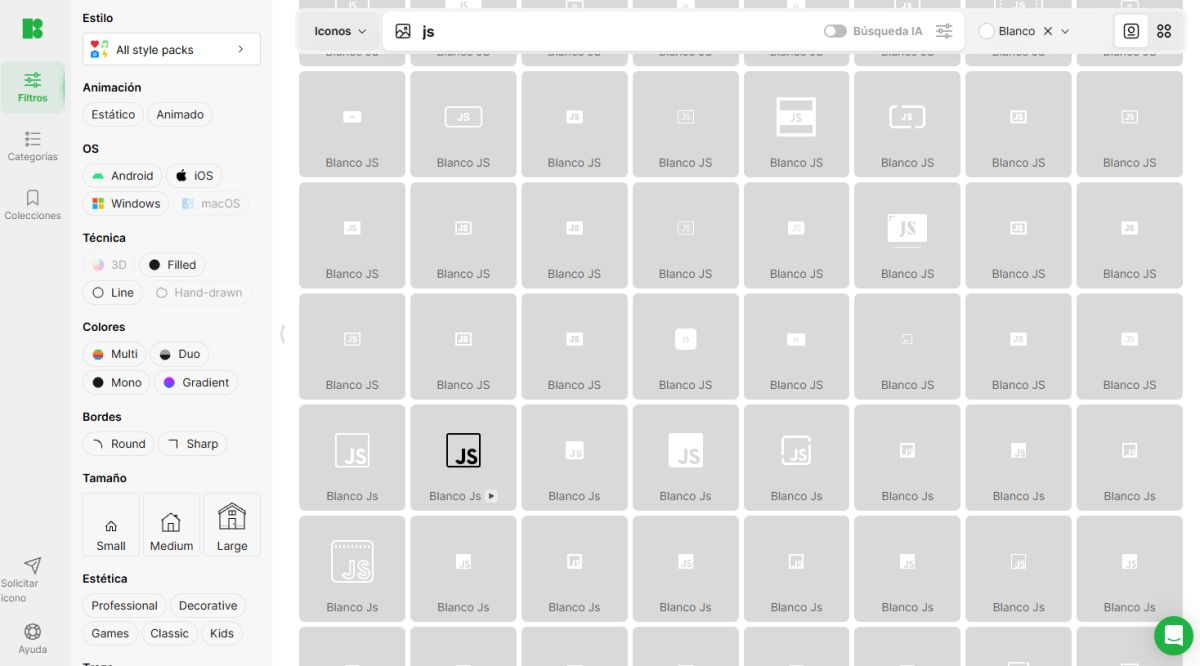Expand the Iconos type dropdown
The image size is (1200, 666).
click(340, 31)
